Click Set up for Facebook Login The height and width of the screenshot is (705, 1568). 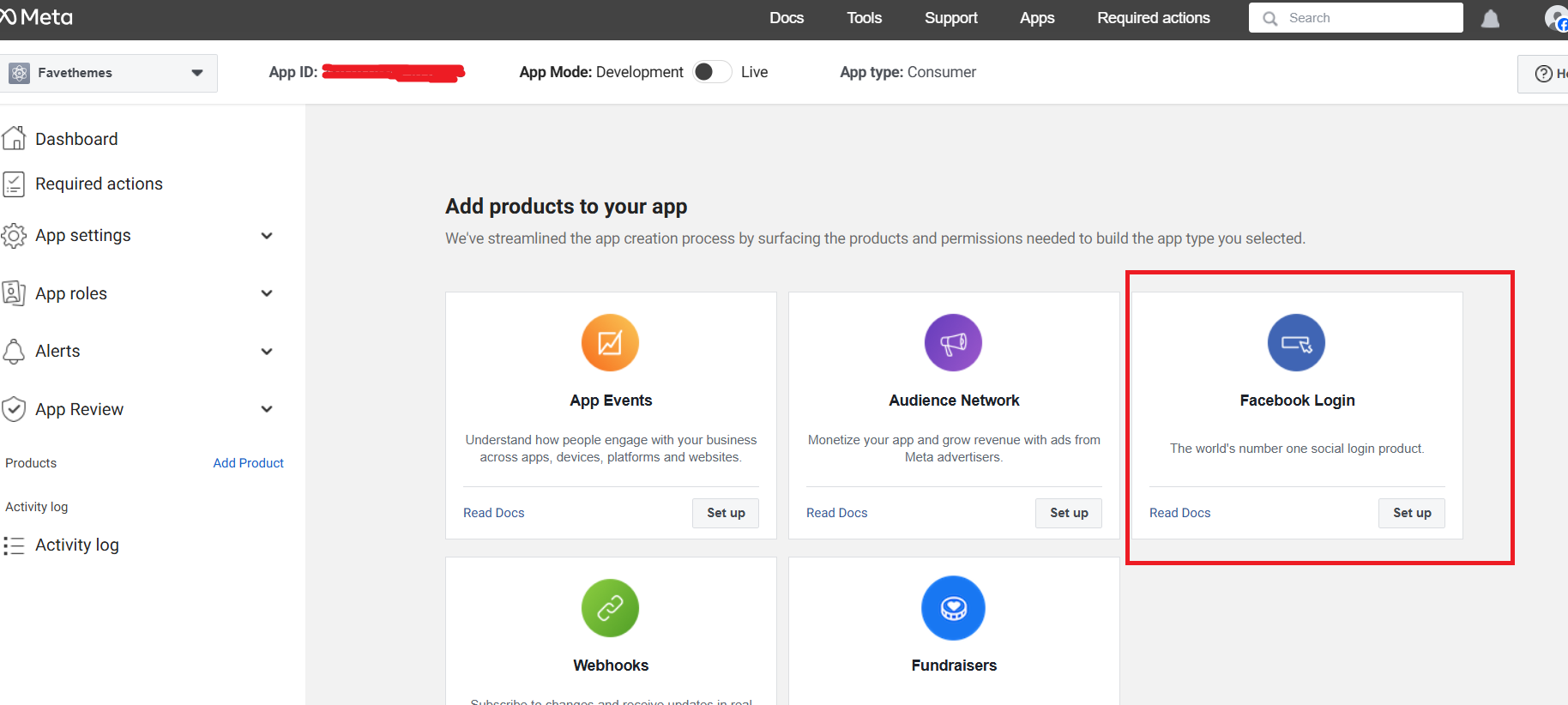(x=1411, y=513)
